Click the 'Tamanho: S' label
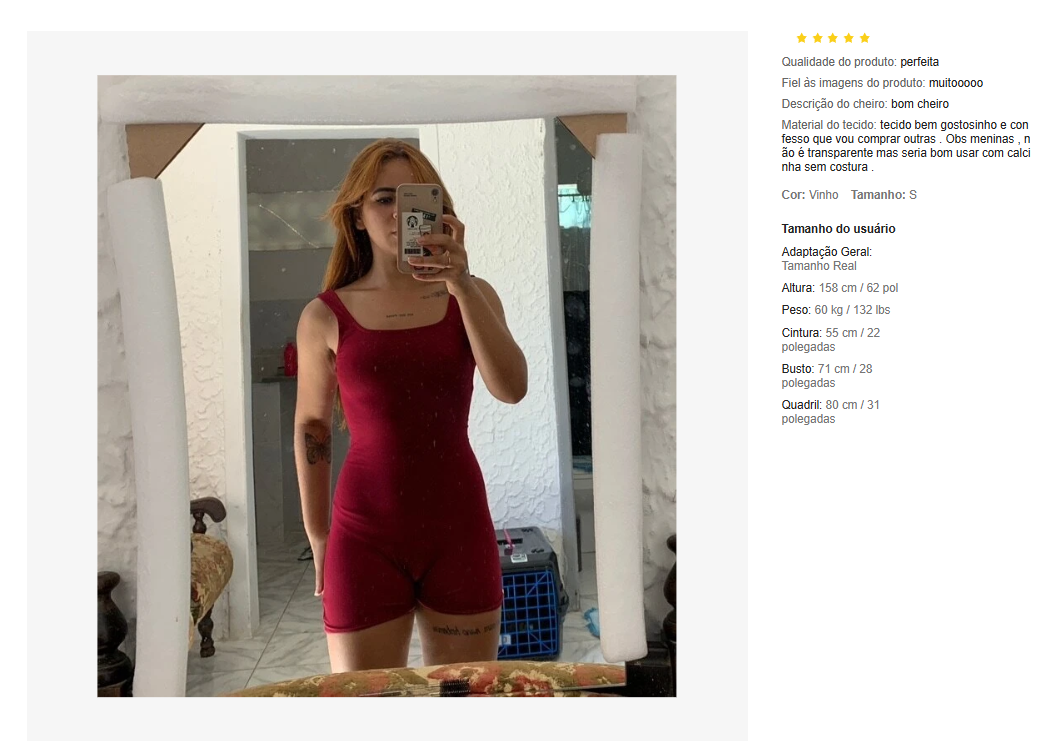 pyautogui.click(x=884, y=195)
